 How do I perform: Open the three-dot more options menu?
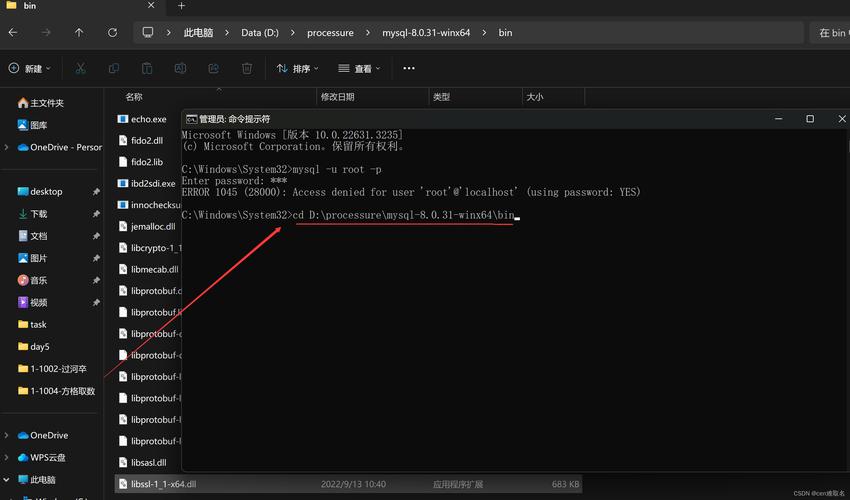coord(408,68)
